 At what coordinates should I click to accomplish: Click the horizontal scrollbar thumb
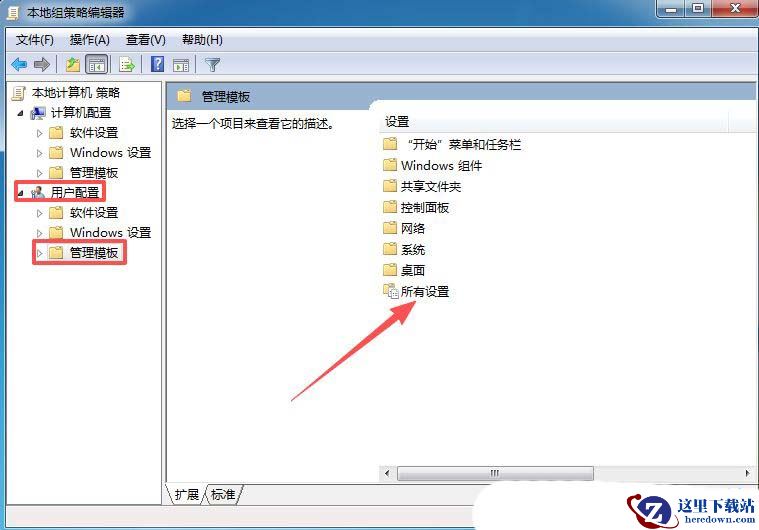point(495,473)
